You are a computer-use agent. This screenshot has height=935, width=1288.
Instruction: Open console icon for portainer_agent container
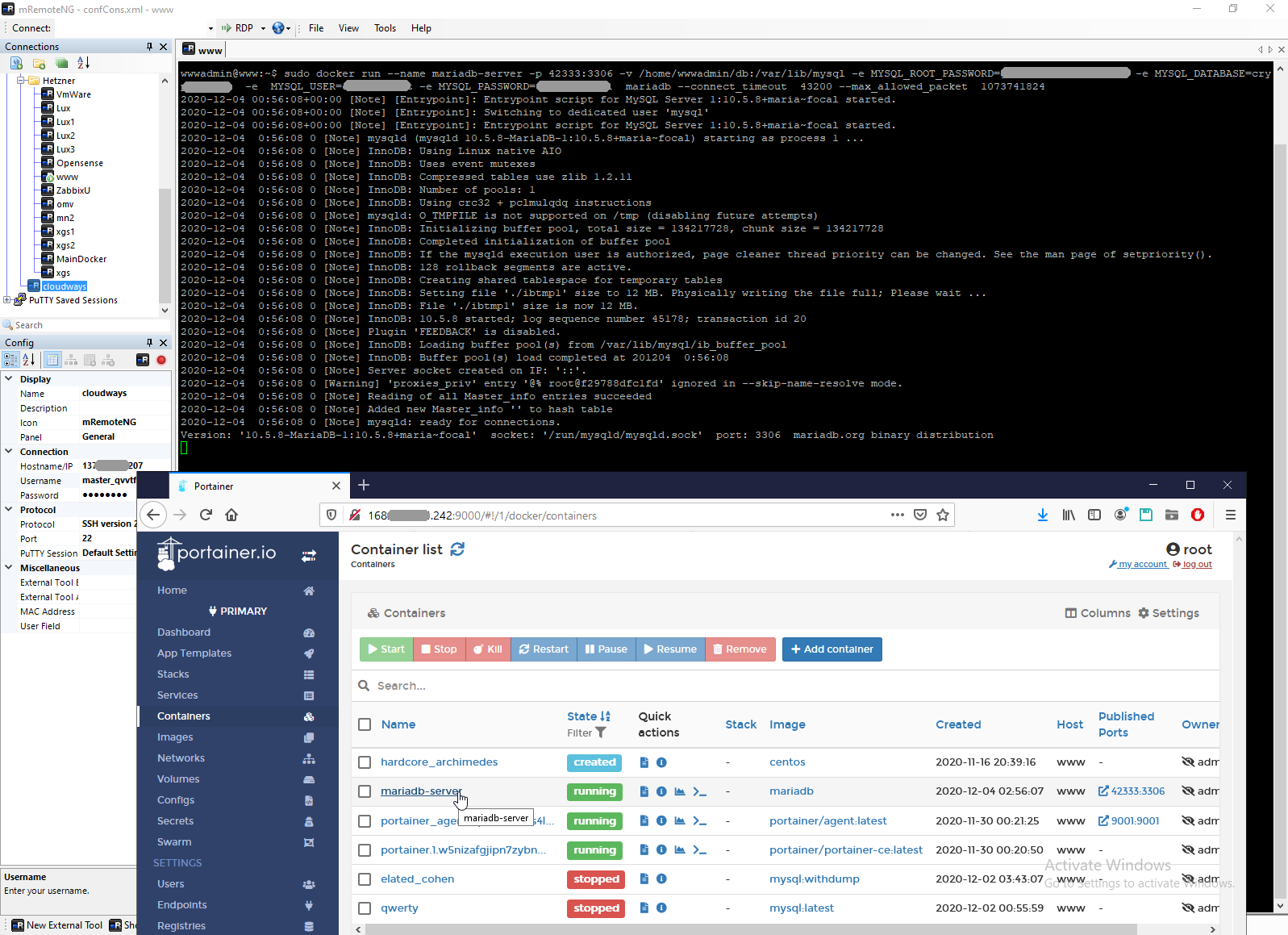coord(699,821)
